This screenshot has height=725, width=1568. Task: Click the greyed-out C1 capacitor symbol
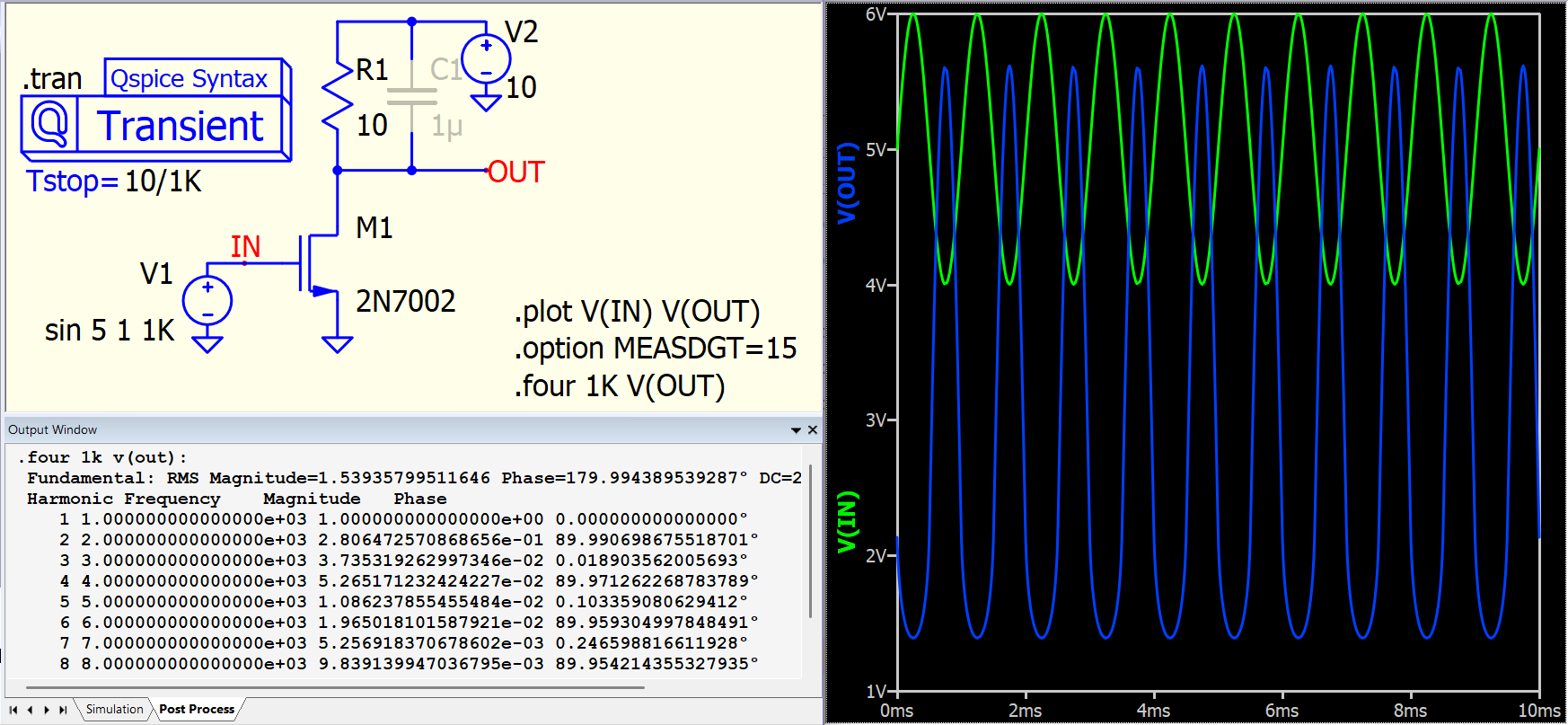click(412, 96)
